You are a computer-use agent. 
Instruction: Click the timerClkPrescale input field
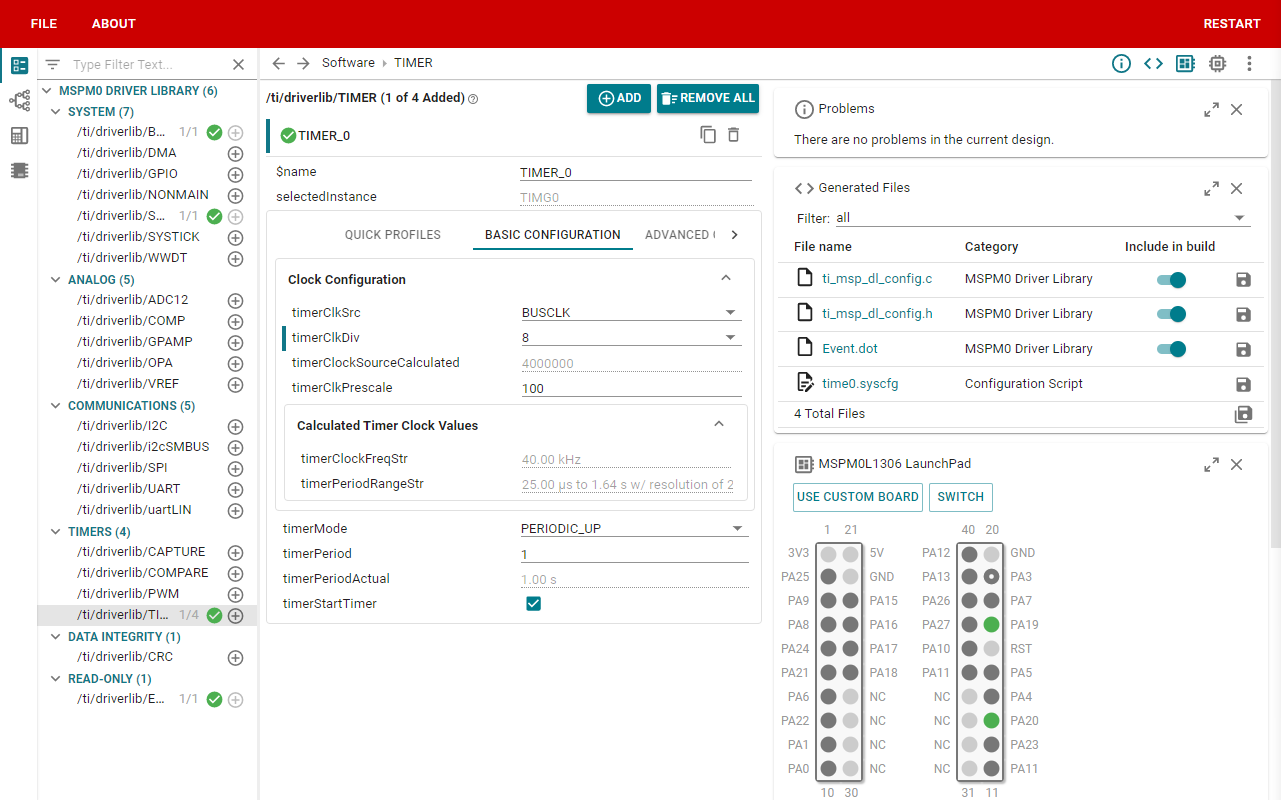click(x=631, y=388)
